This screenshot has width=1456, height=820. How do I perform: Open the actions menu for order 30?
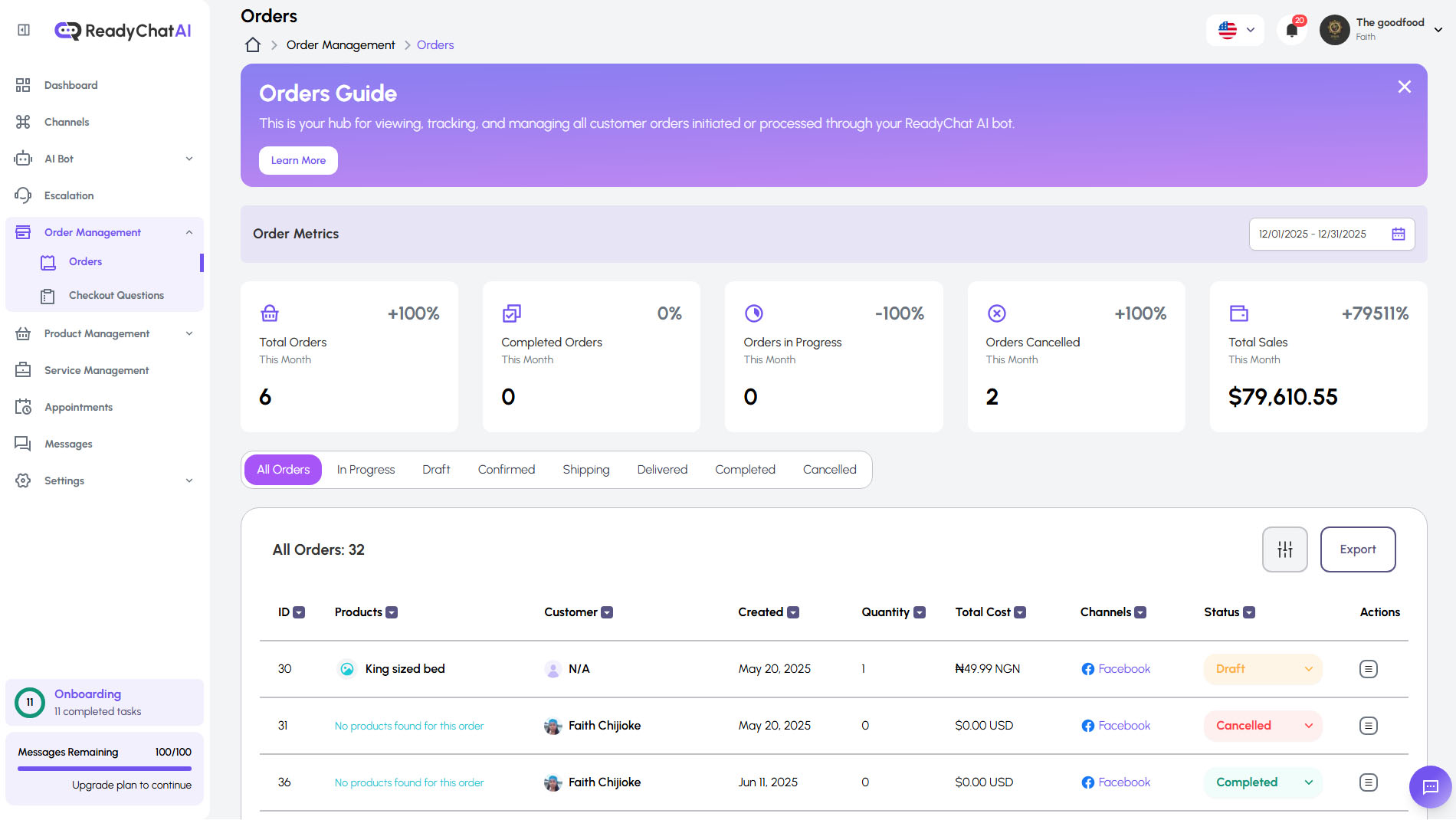pos(1369,668)
